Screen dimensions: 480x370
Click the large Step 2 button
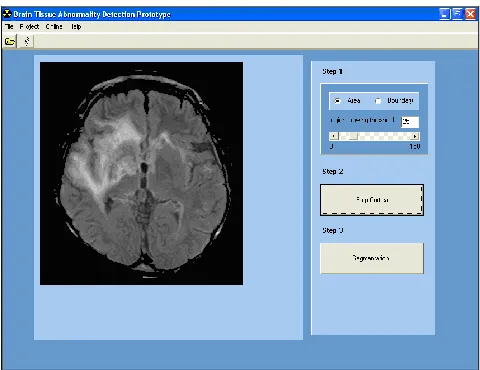pyautogui.click(x=372, y=200)
